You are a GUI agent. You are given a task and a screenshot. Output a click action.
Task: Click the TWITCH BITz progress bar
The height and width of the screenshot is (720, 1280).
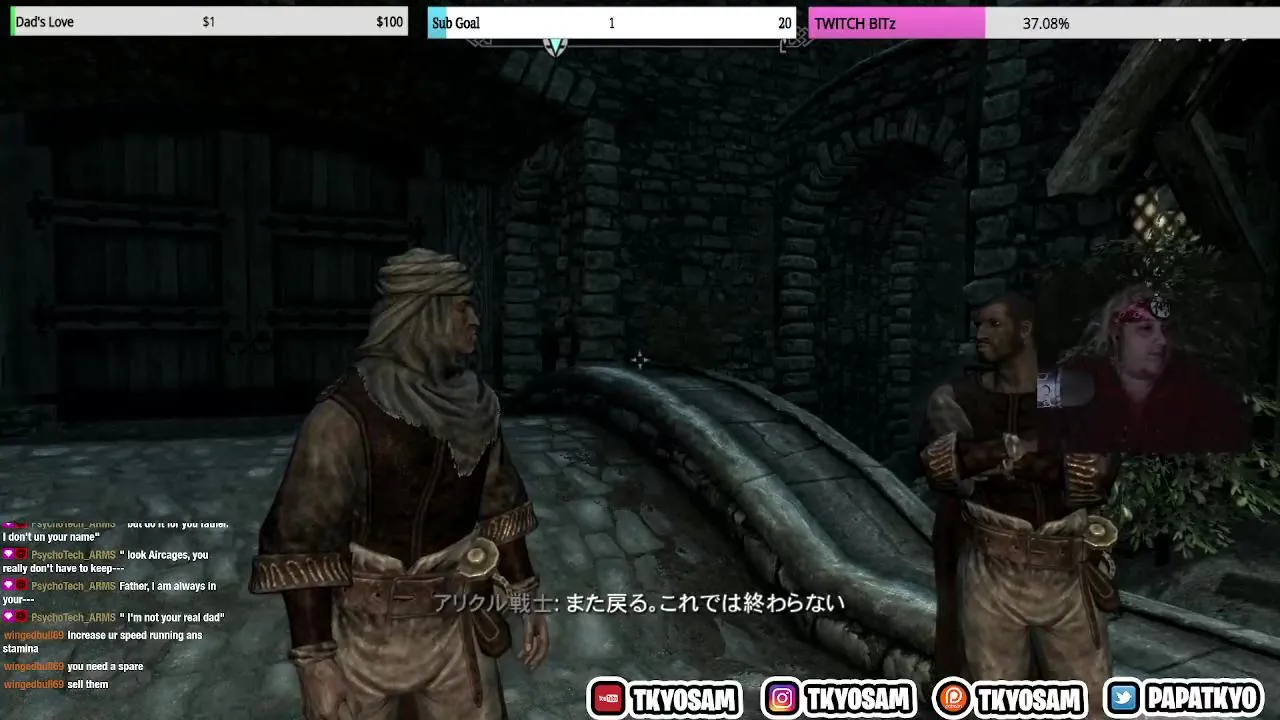(1044, 23)
